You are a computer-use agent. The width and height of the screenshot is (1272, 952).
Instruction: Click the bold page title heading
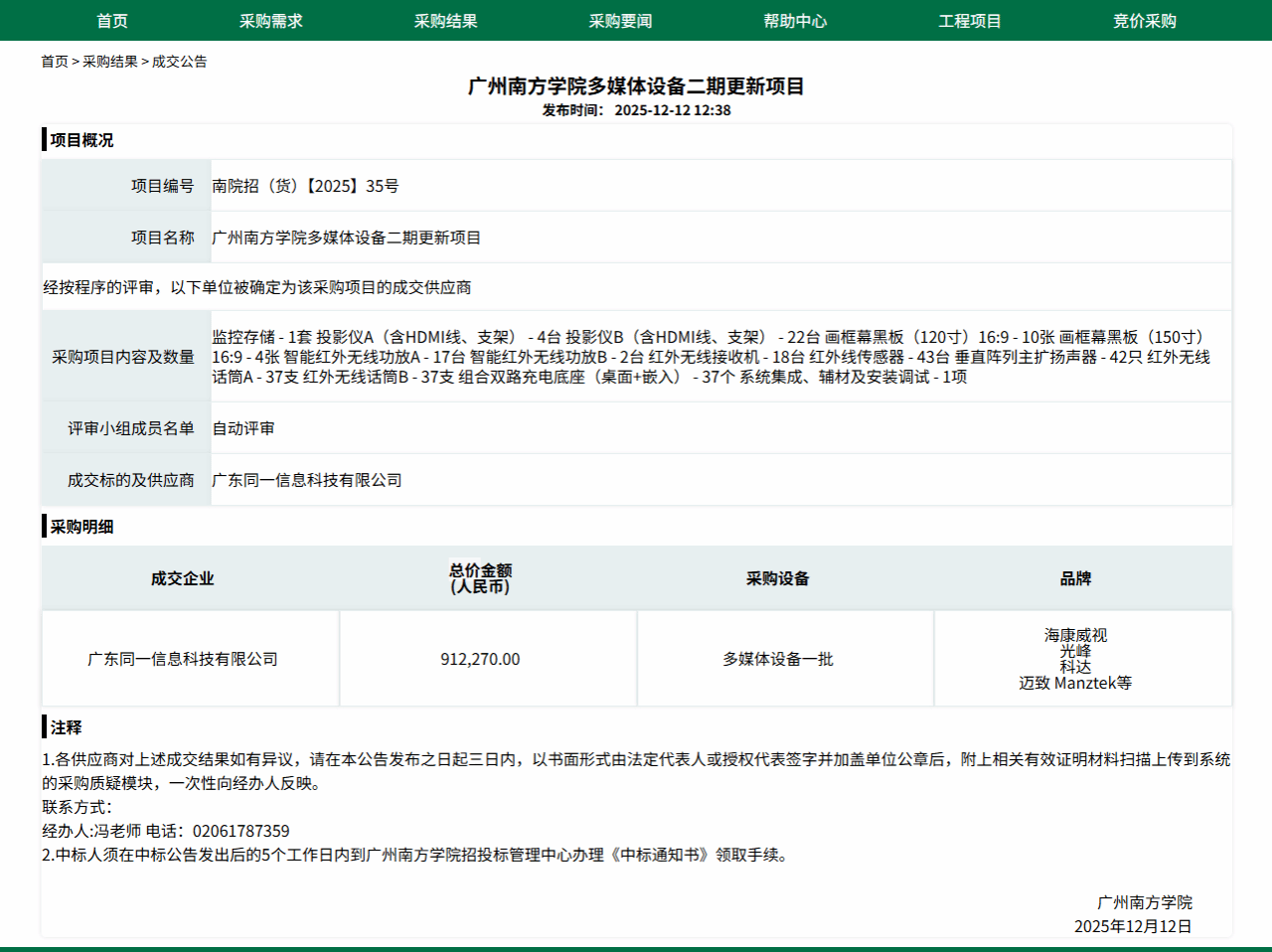click(636, 86)
